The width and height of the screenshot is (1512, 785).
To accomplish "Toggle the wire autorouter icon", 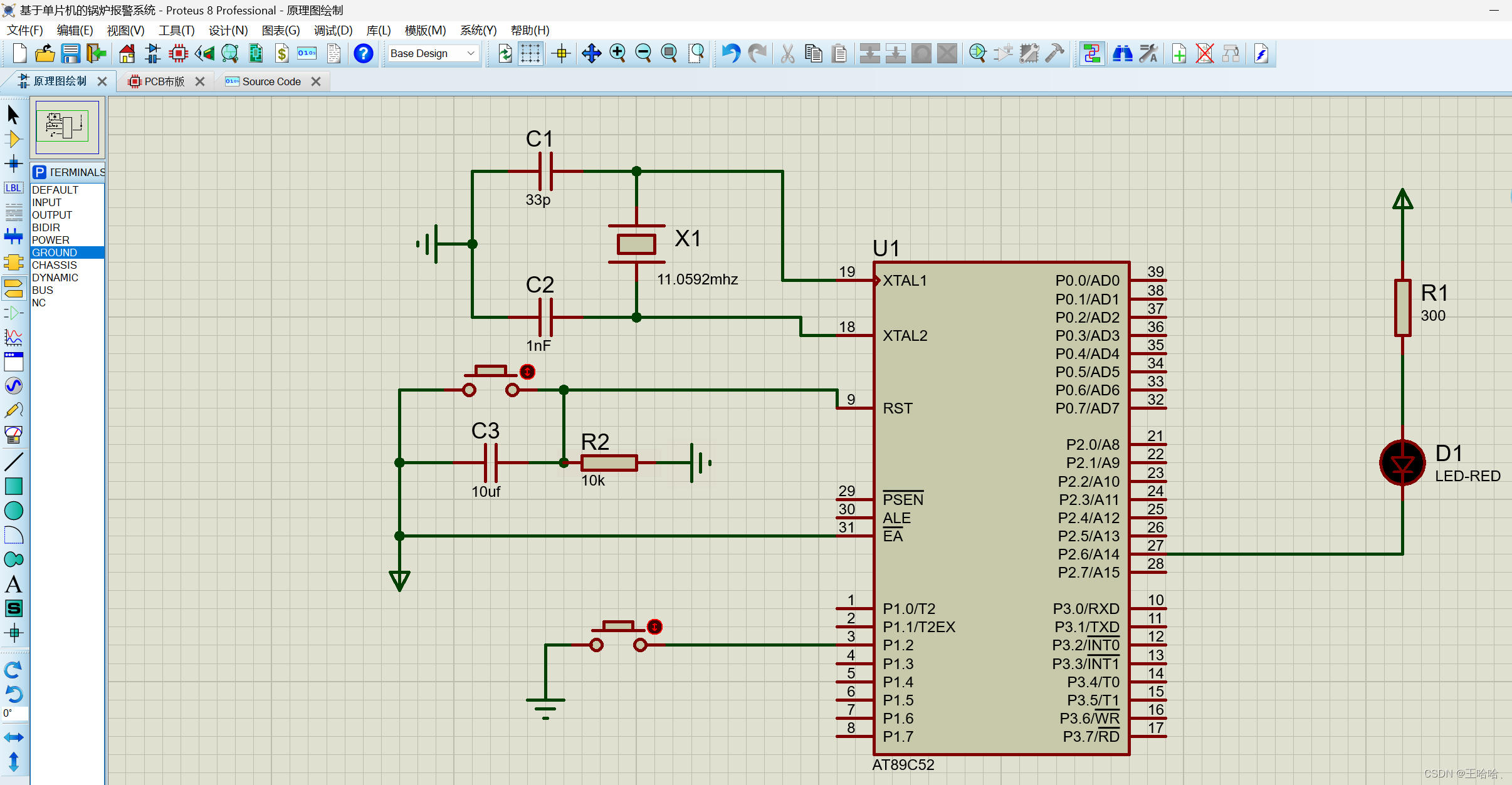I will (1092, 54).
